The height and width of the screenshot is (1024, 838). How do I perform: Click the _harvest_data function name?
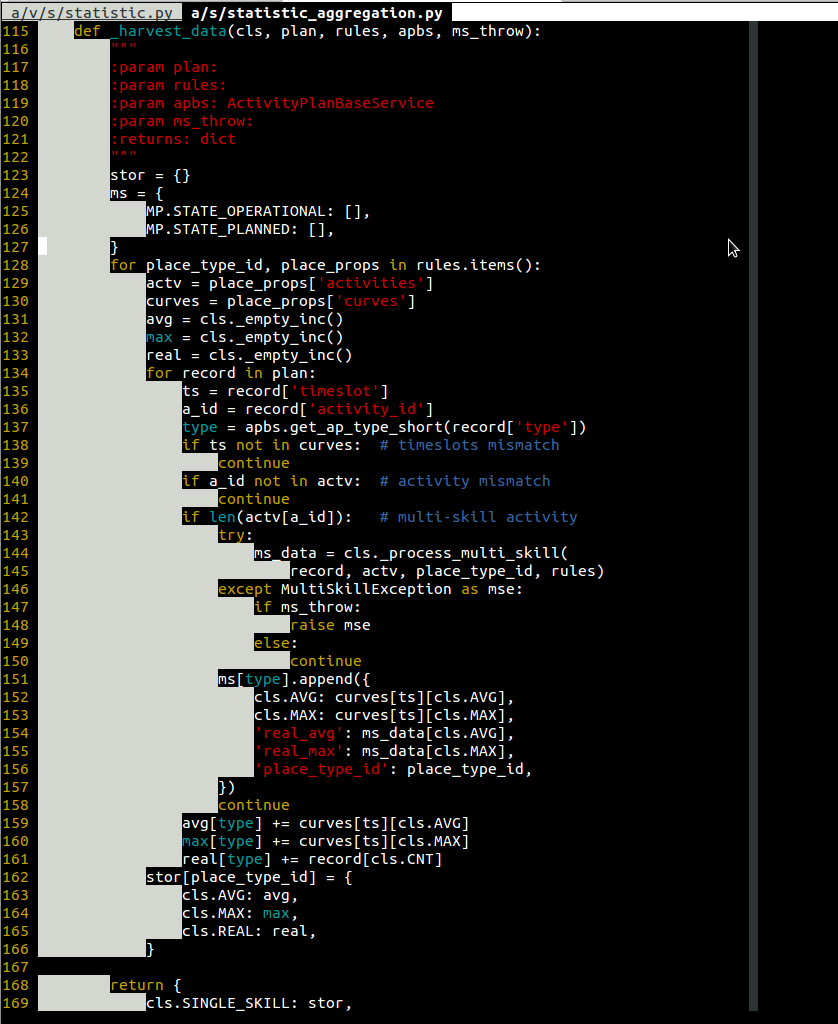click(164, 31)
